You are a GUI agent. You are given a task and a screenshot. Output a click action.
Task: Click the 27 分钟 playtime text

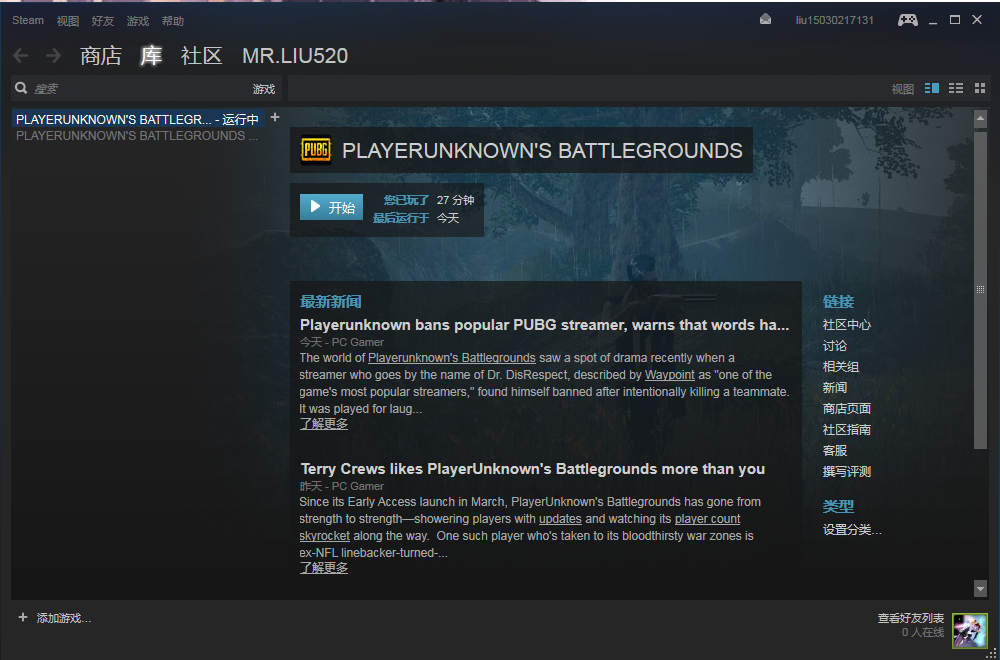click(x=455, y=200)
